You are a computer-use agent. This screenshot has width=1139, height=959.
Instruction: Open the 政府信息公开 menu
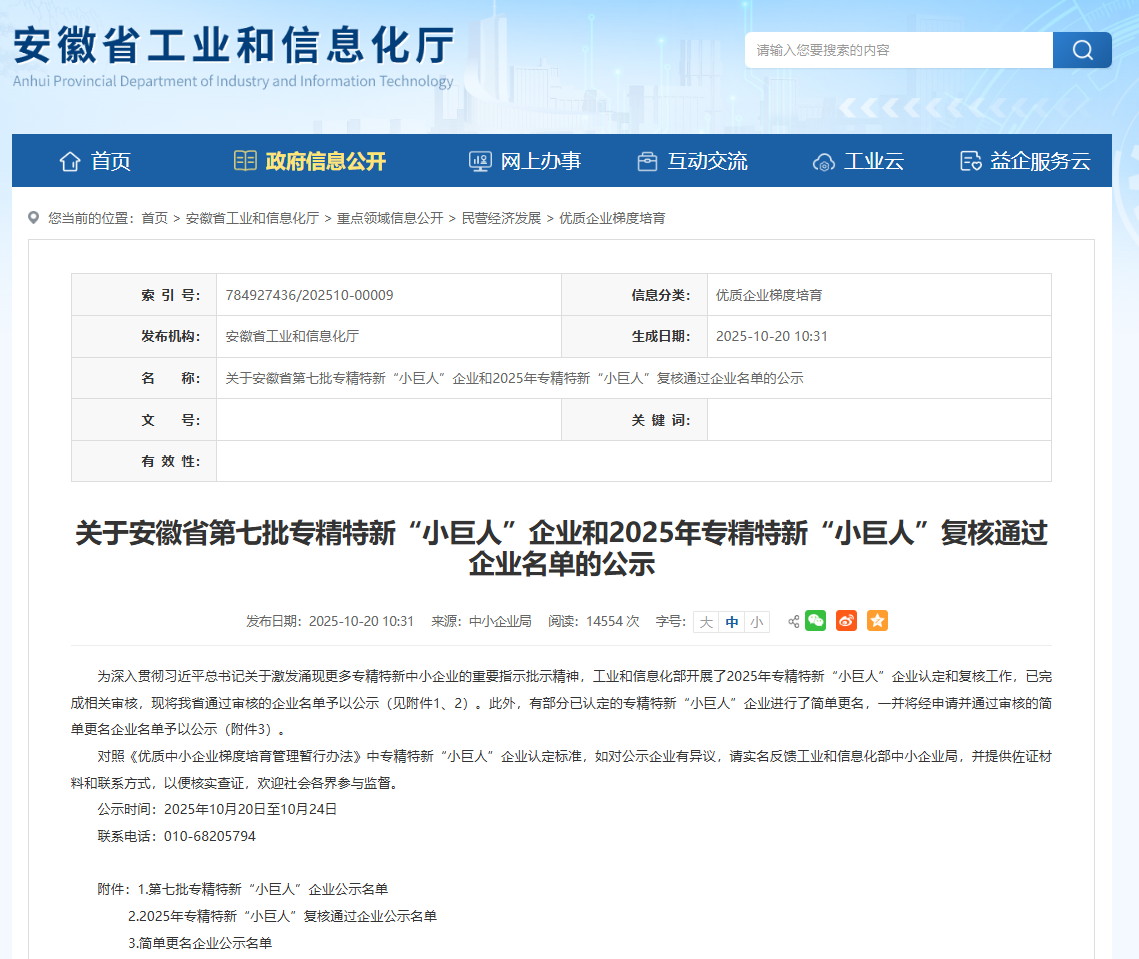tap(309, 161)
